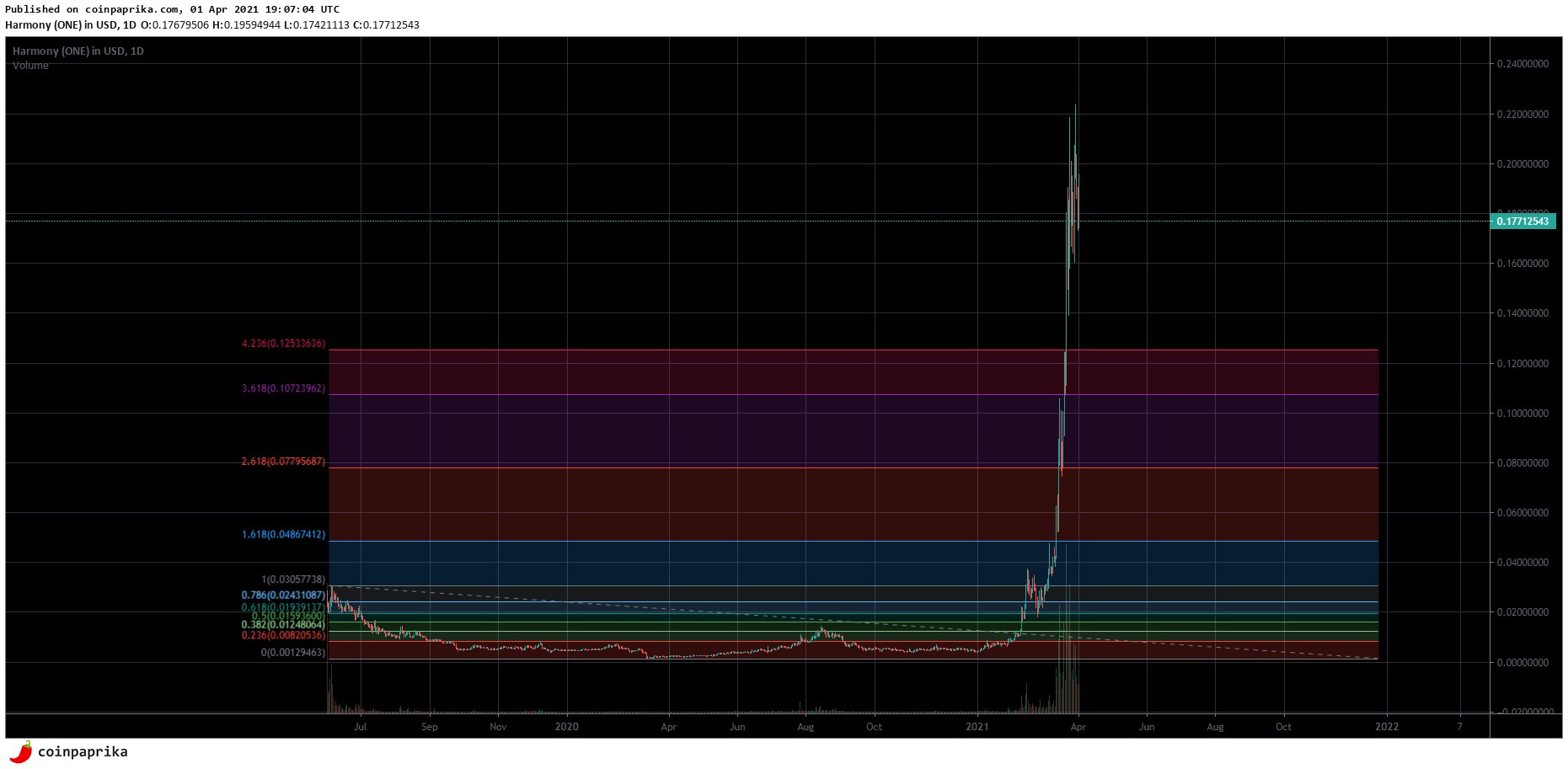Click the 0.24000000 price axis label
The width and height of the screenshot is (1568, 769).
[x=1523, y=64]
